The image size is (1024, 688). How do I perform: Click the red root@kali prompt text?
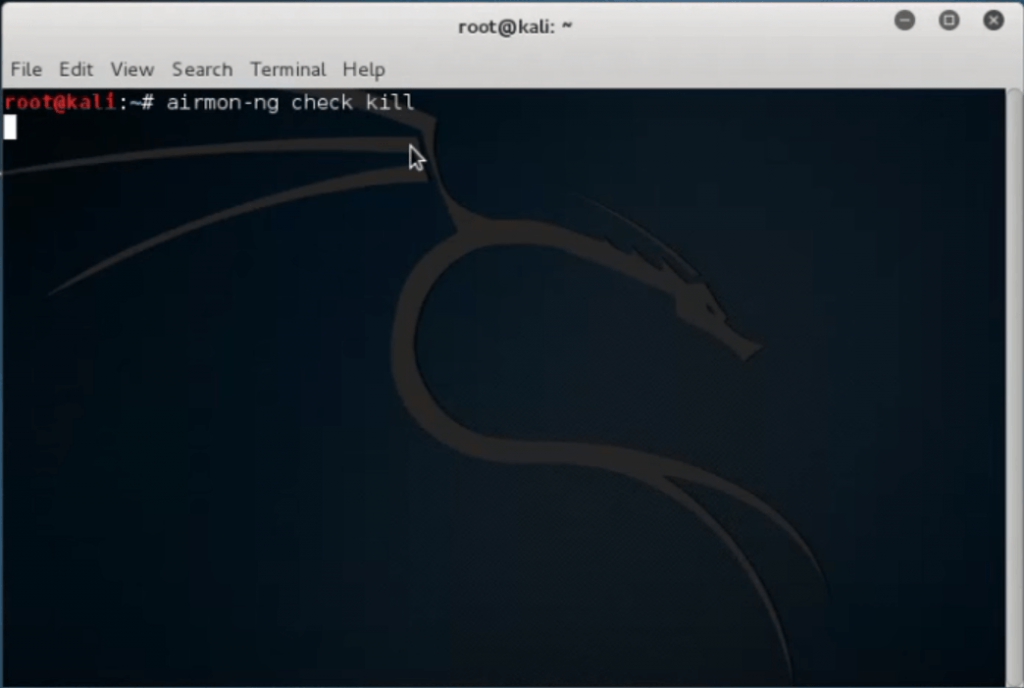pos(60,102)
